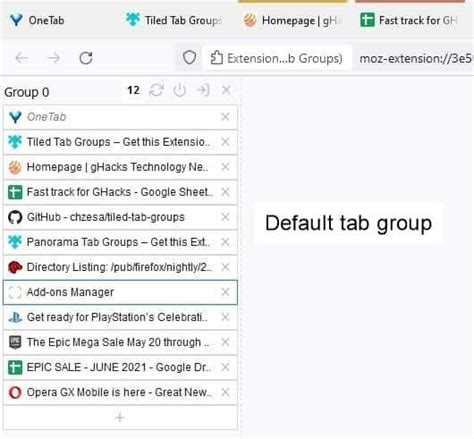Close the OneTab entry in the group list
The image size is (474, 439).
point(225,117)
